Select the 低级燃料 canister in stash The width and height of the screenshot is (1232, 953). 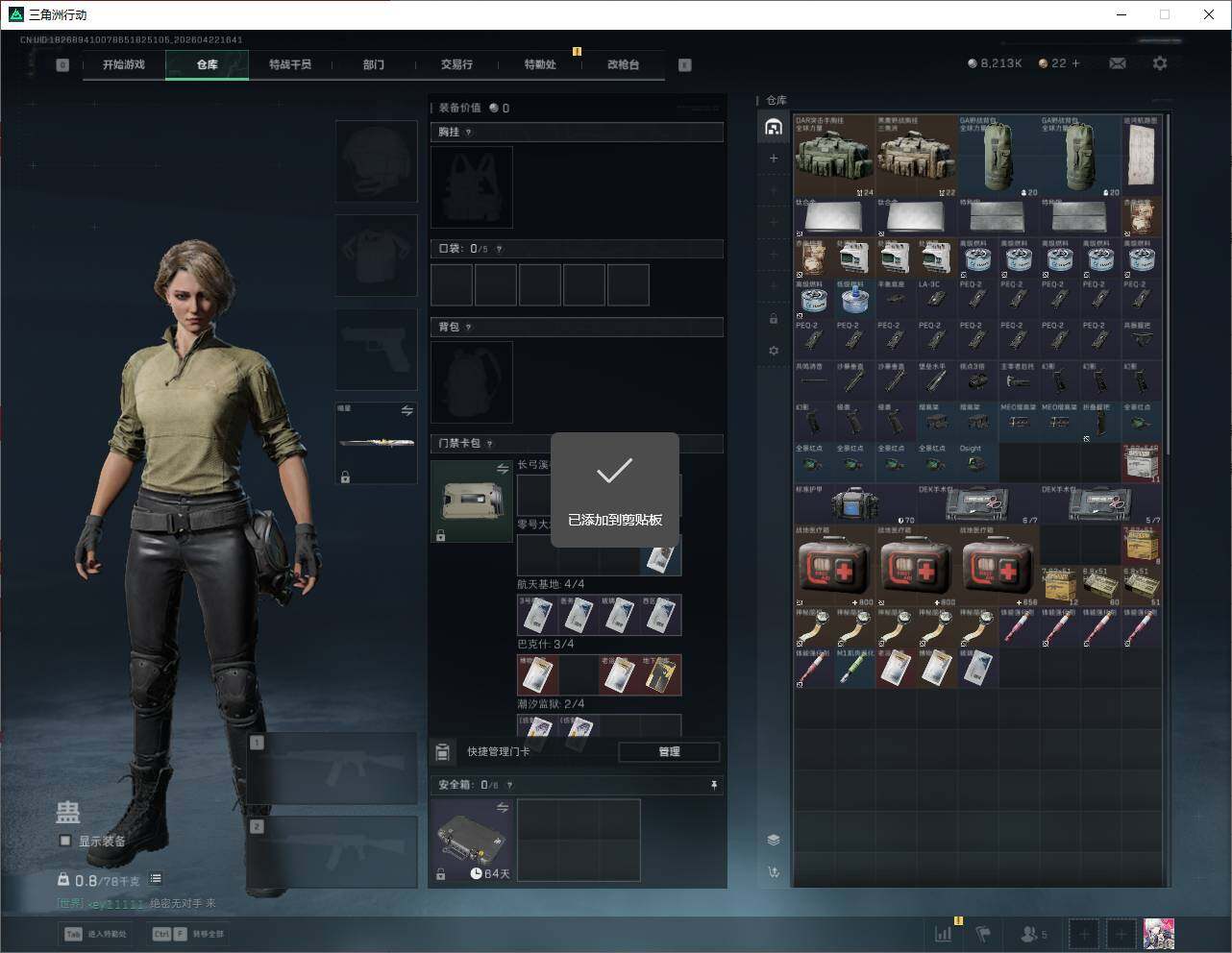tap(855, 300)
